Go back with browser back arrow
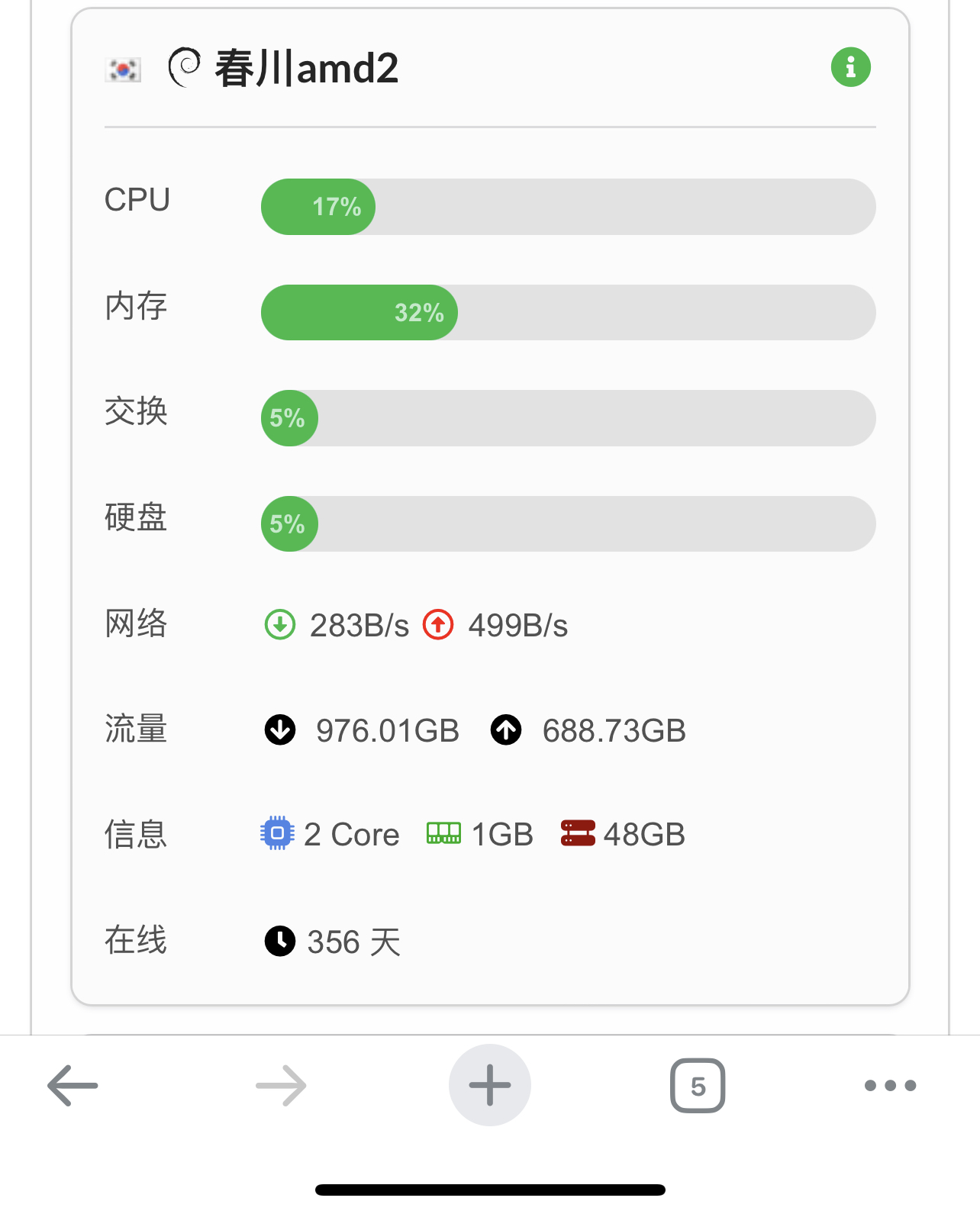The height and width of the screenshot is (1214, 980). [x=73, y=1085]
